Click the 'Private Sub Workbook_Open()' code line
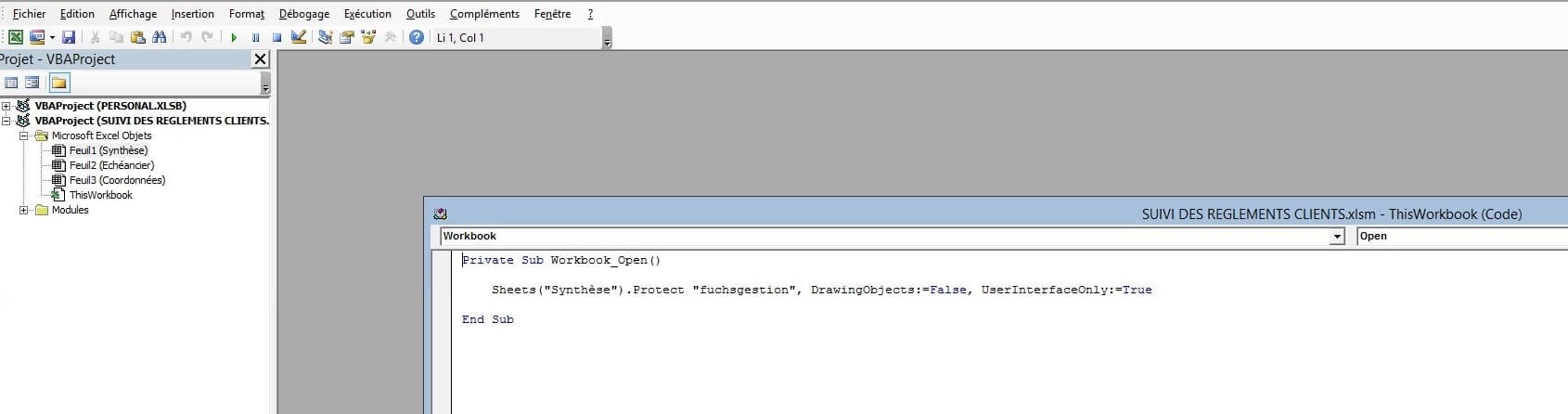1568x414 pixels. click(x=561, y=260)
